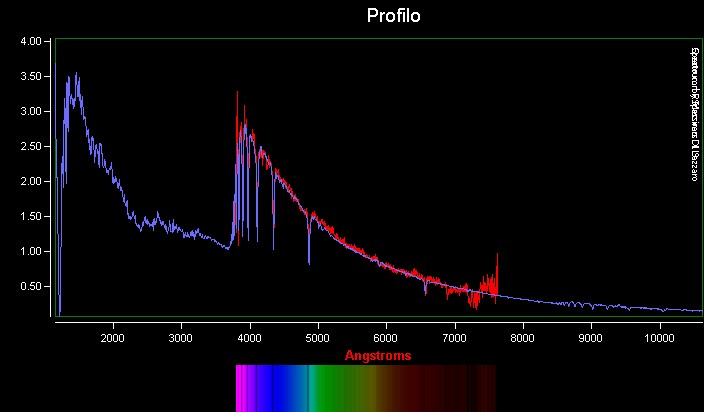Click the 3.00 tick label on vertical axis
This screenshot has width=704, height=412.
pos(34,112)
